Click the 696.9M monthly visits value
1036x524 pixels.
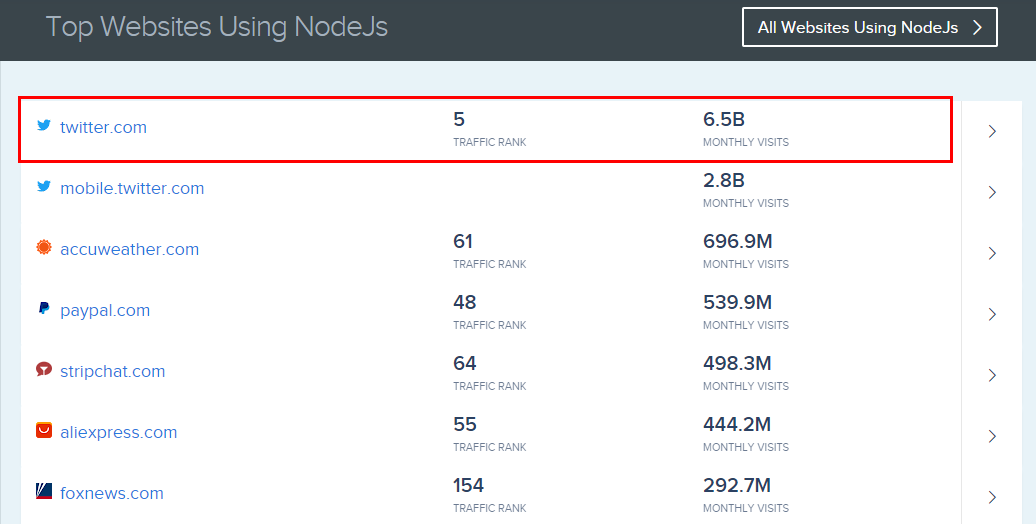tap(737, 241)
